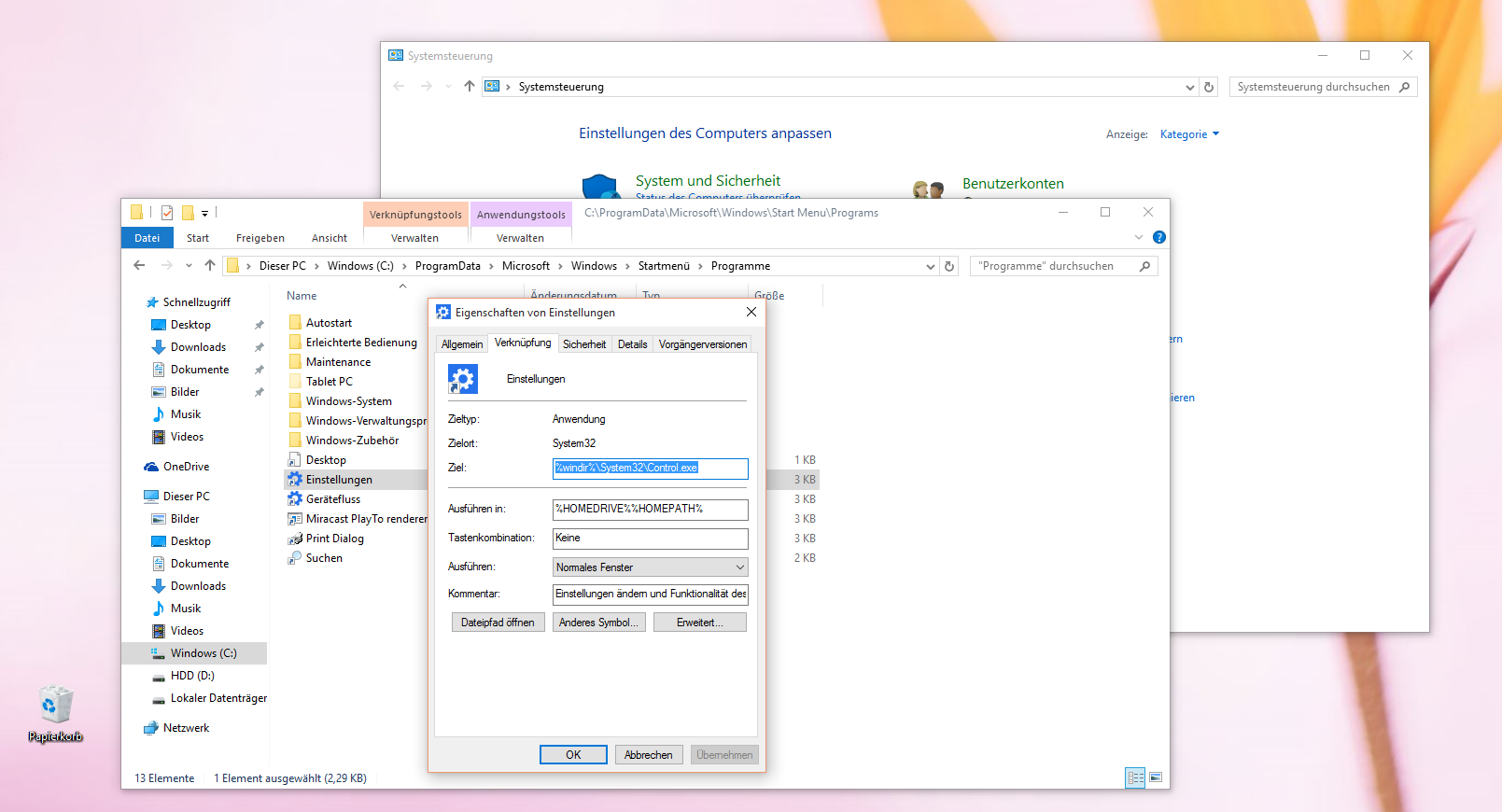
Task: Click the System und Sicherheit shield icon
Action: coord(601,187)
